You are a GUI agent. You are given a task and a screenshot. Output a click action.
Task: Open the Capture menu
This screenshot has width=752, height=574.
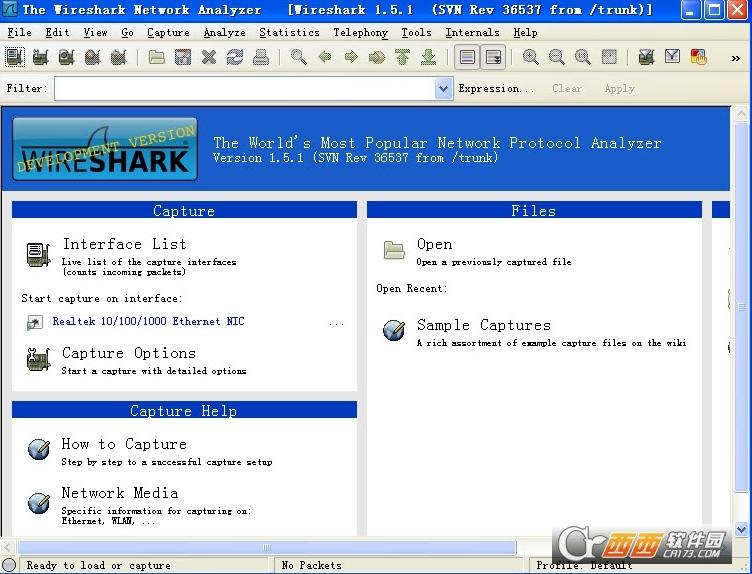click(x=168, y=32)
